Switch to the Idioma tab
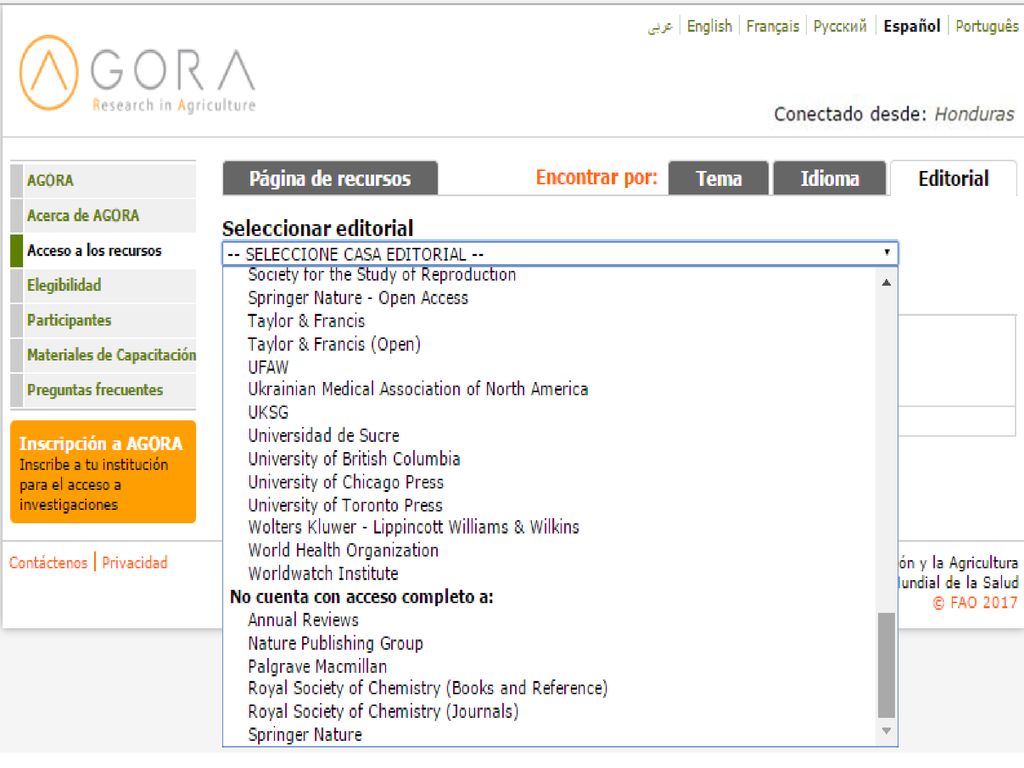The height and width of the screenshot is (768, 1024). tap(829, 178)
